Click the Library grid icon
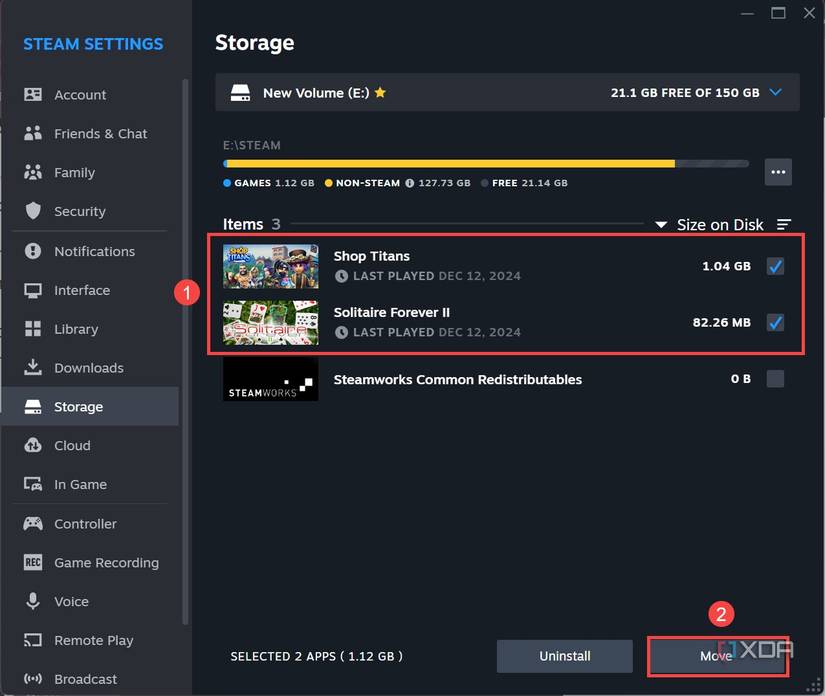 (x=33, y=329)
